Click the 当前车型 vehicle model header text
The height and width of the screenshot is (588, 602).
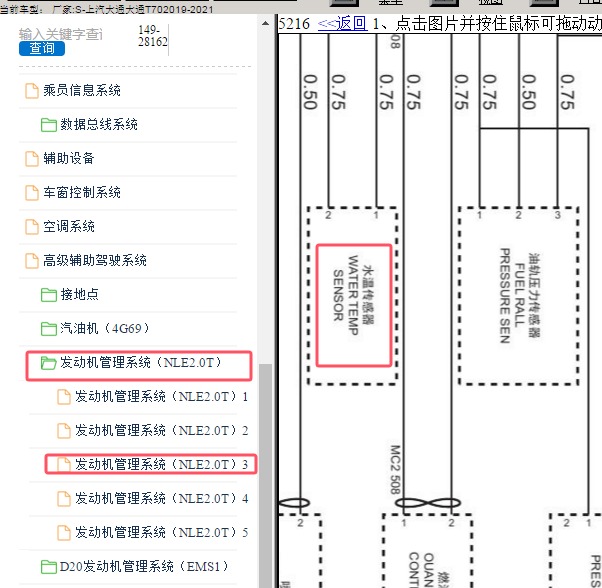(x=106, y=9)
